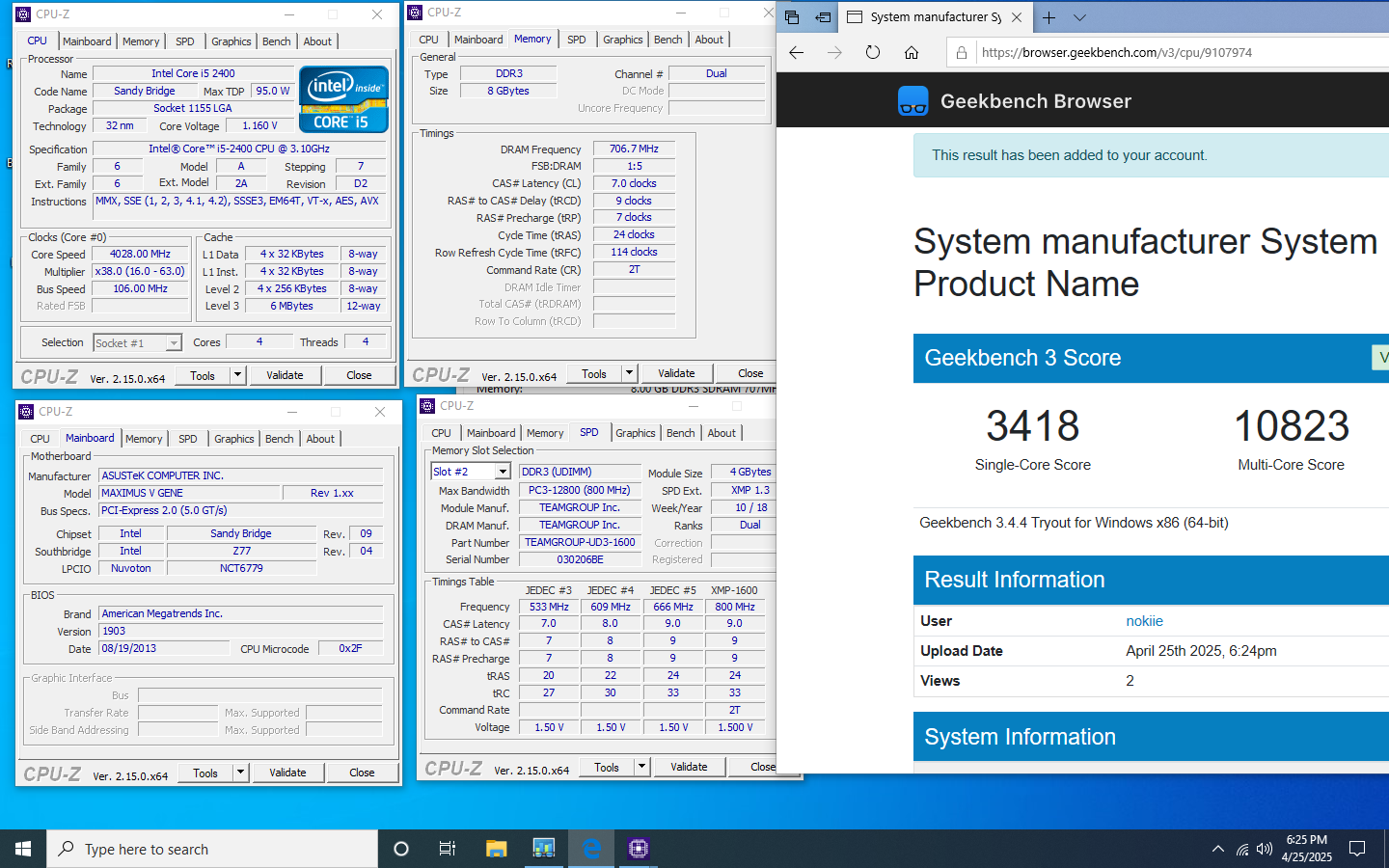The width and height of the screenshot is (1389, 868).
Task: Open Tools dropdown arrow in CPU-Z Mainboard window
Action: [x=241, y=773]
